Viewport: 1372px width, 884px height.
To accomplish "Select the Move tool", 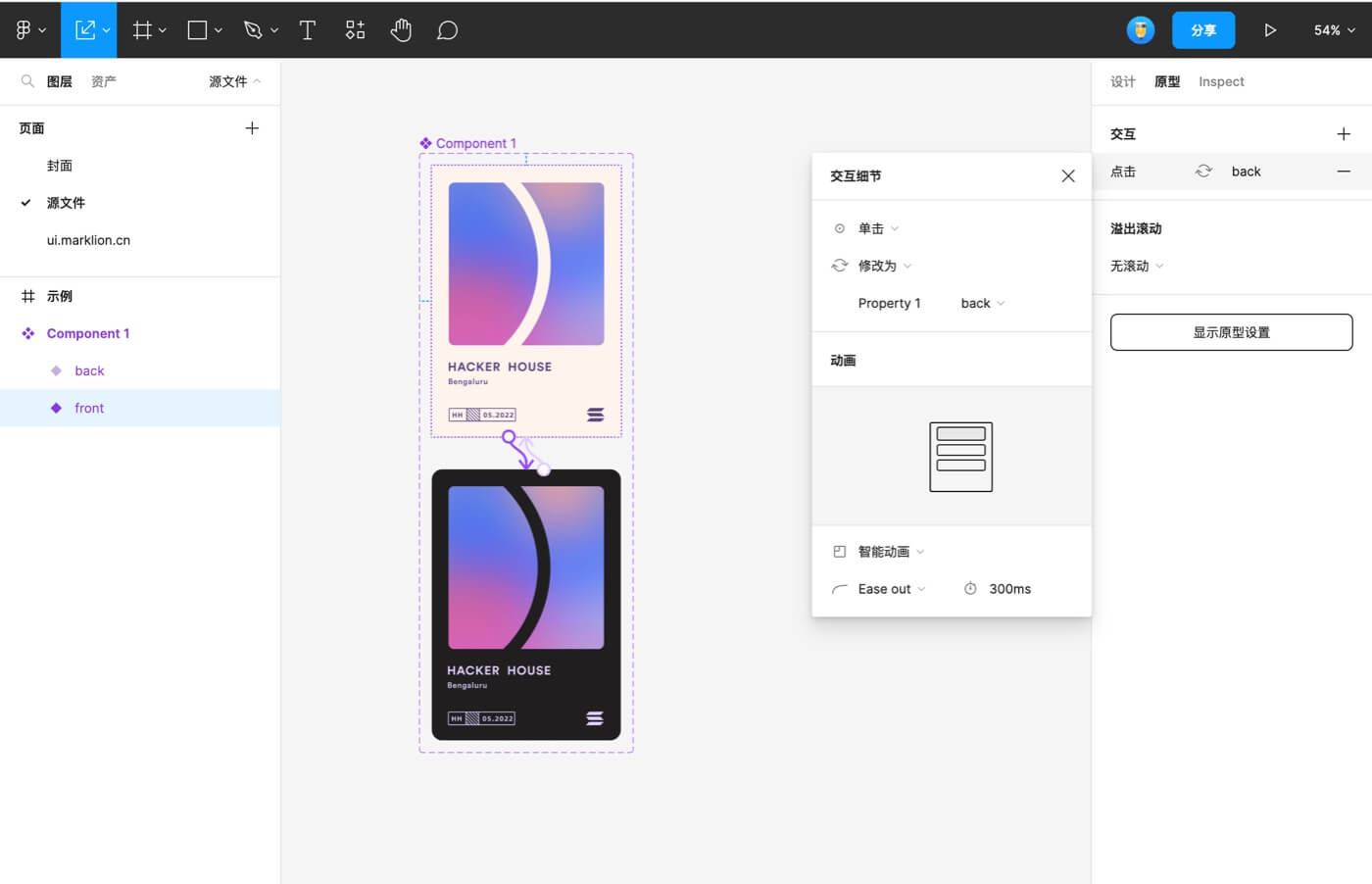I will 85,30.
